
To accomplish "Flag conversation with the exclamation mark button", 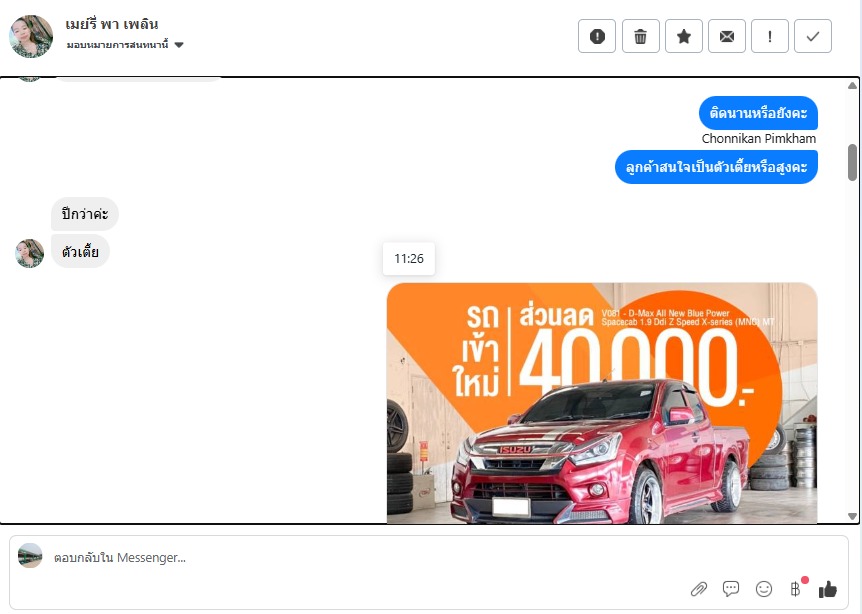I will coord(770,36).
